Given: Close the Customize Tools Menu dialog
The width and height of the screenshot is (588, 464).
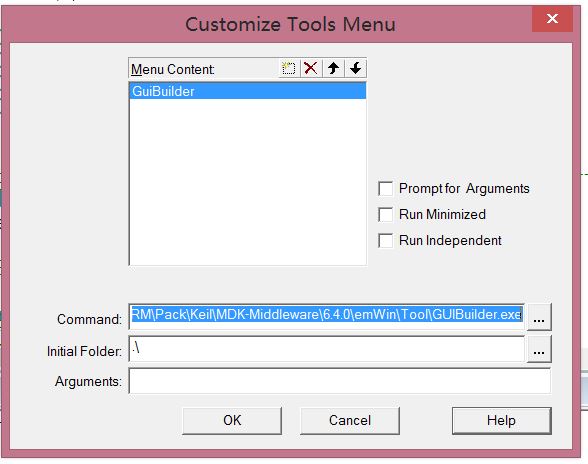Looking at the screenshot, I should (x=552, y=19).
